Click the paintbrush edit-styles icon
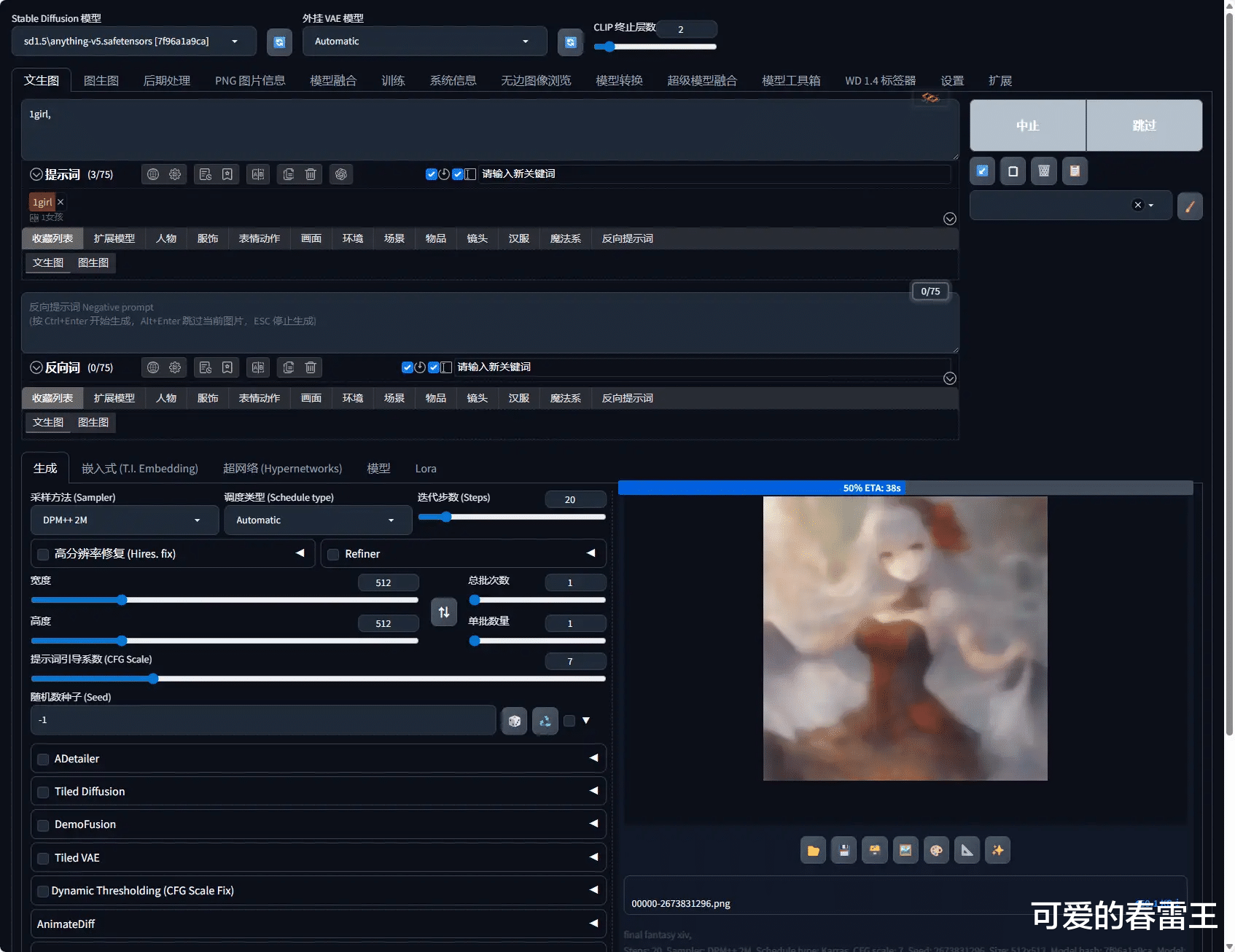Screen dimensions: 1235x952 click(1190, 206)
